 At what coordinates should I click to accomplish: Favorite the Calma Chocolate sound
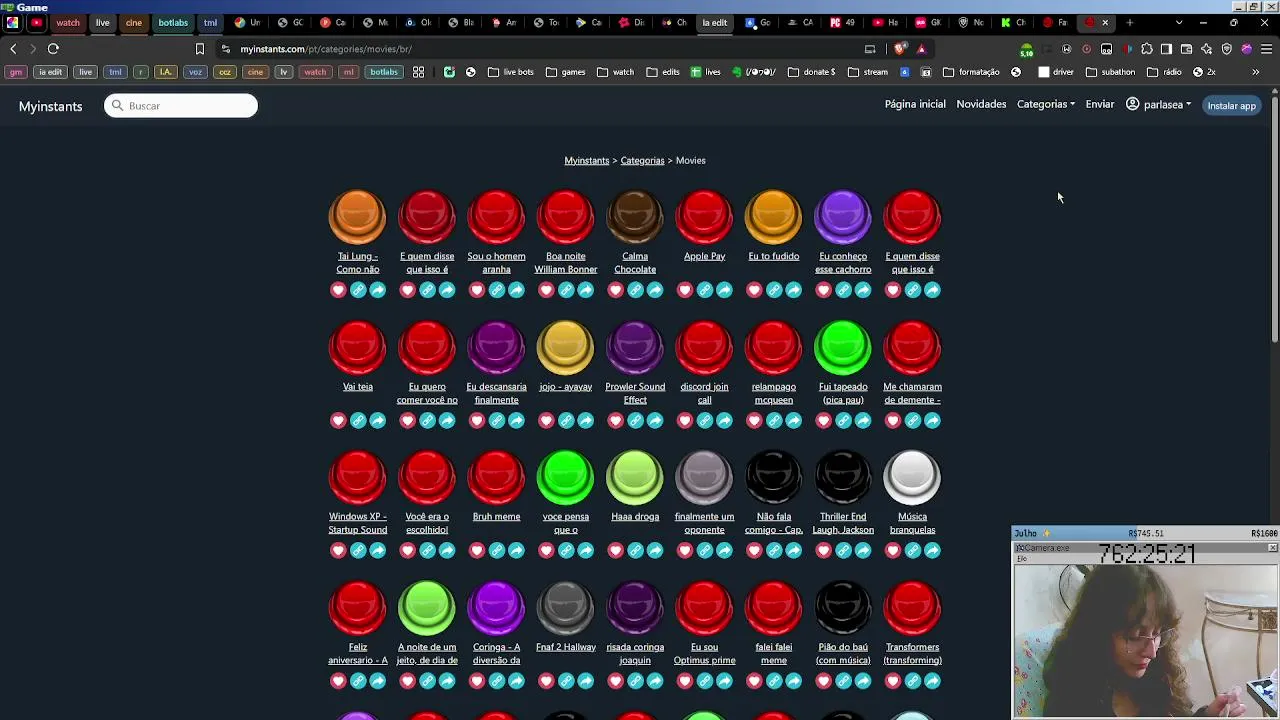click(x=615, y=290)
